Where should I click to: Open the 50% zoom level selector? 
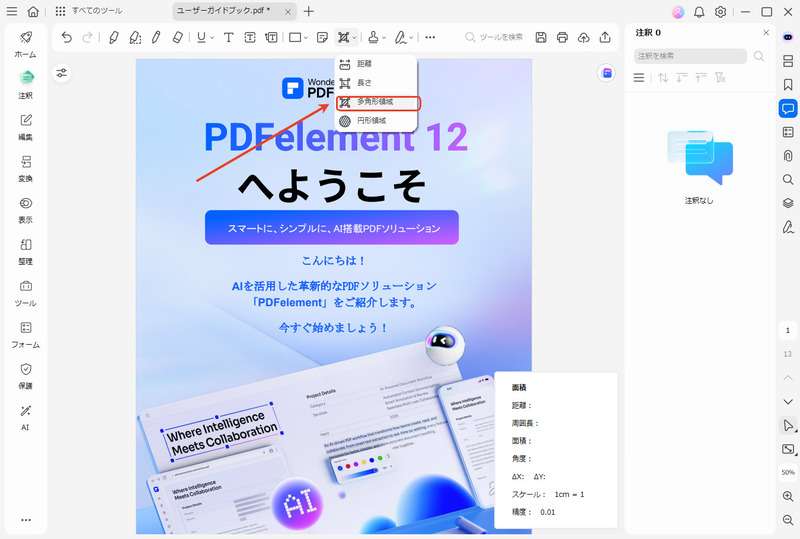788,473
